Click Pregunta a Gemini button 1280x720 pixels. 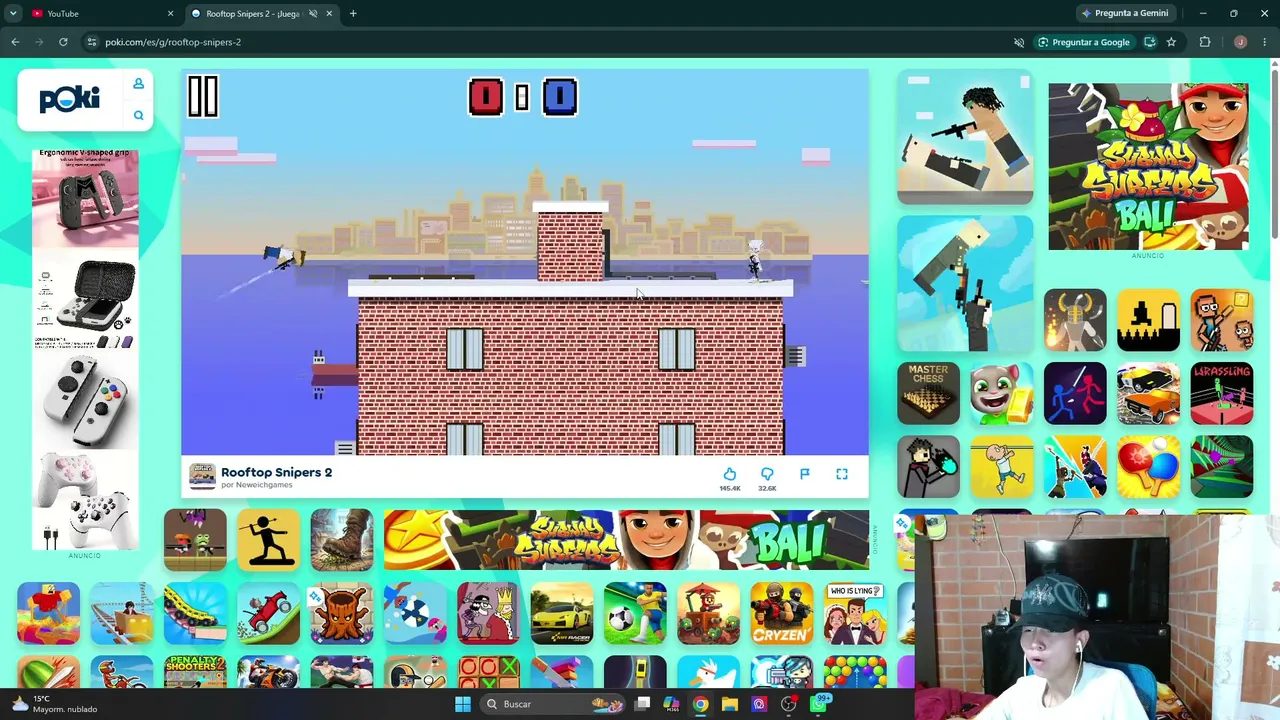[x=1125, y=13]
